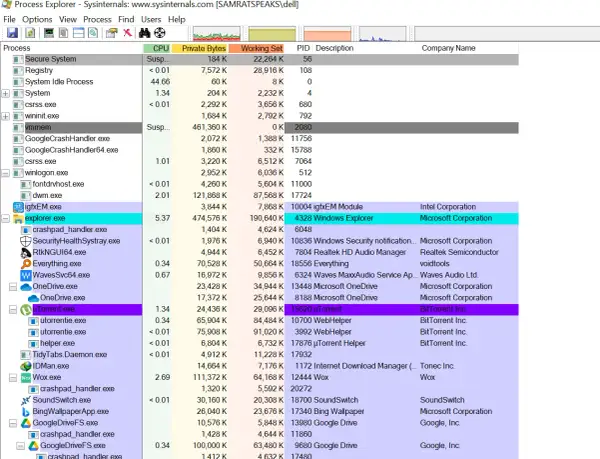Select the vmmem process row

click(x=260, y=127)
